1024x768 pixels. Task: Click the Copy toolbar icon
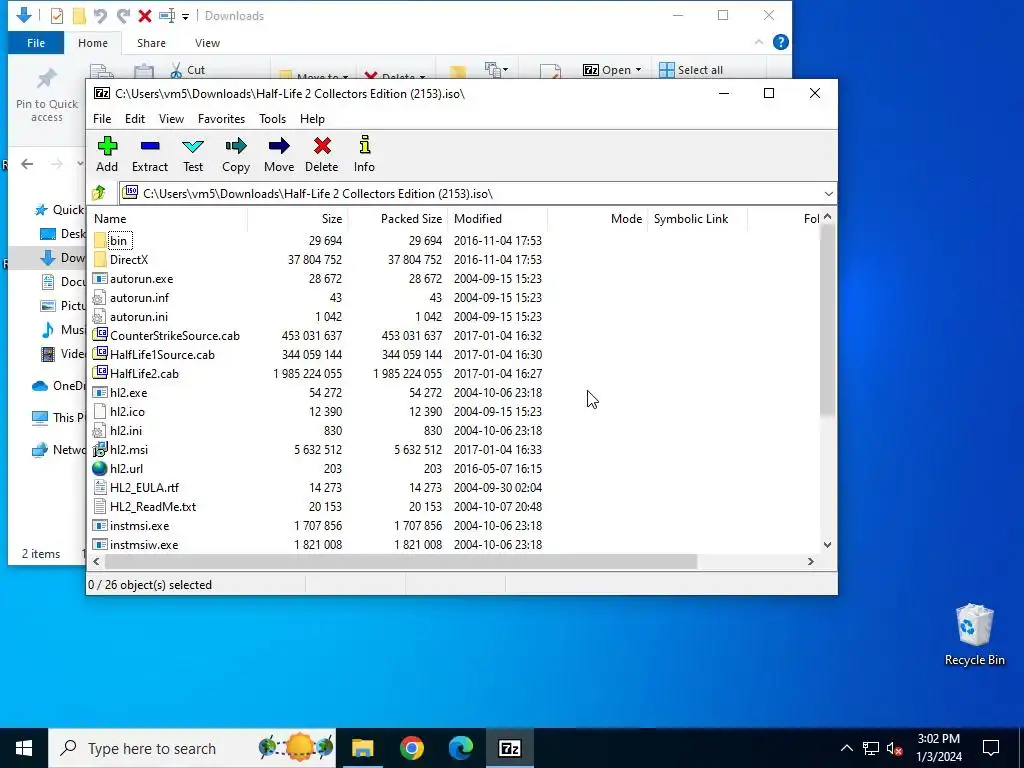click(x=236, y=146)
